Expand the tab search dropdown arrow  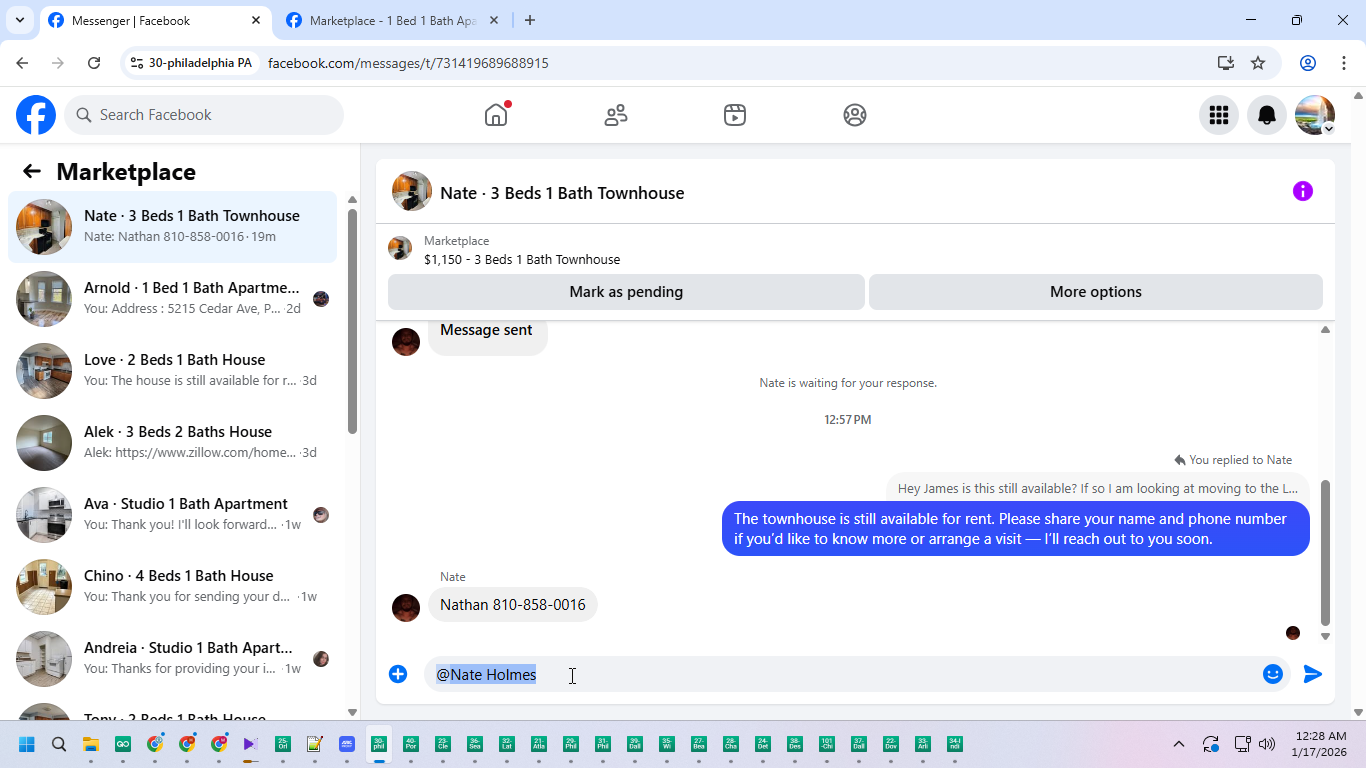click(19, 20)
